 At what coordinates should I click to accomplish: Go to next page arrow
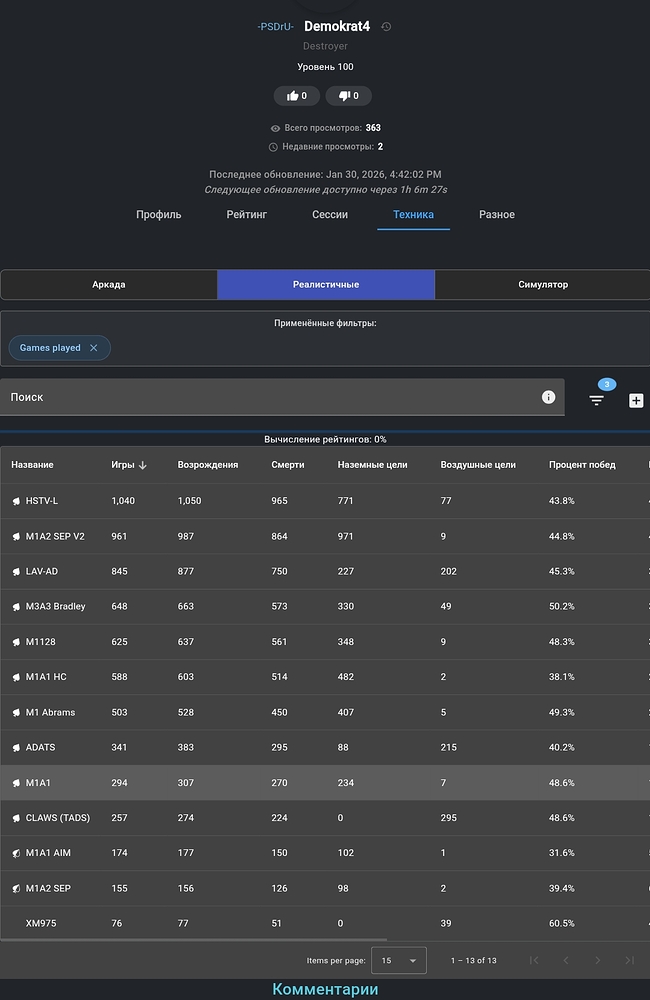pos(597,960)
